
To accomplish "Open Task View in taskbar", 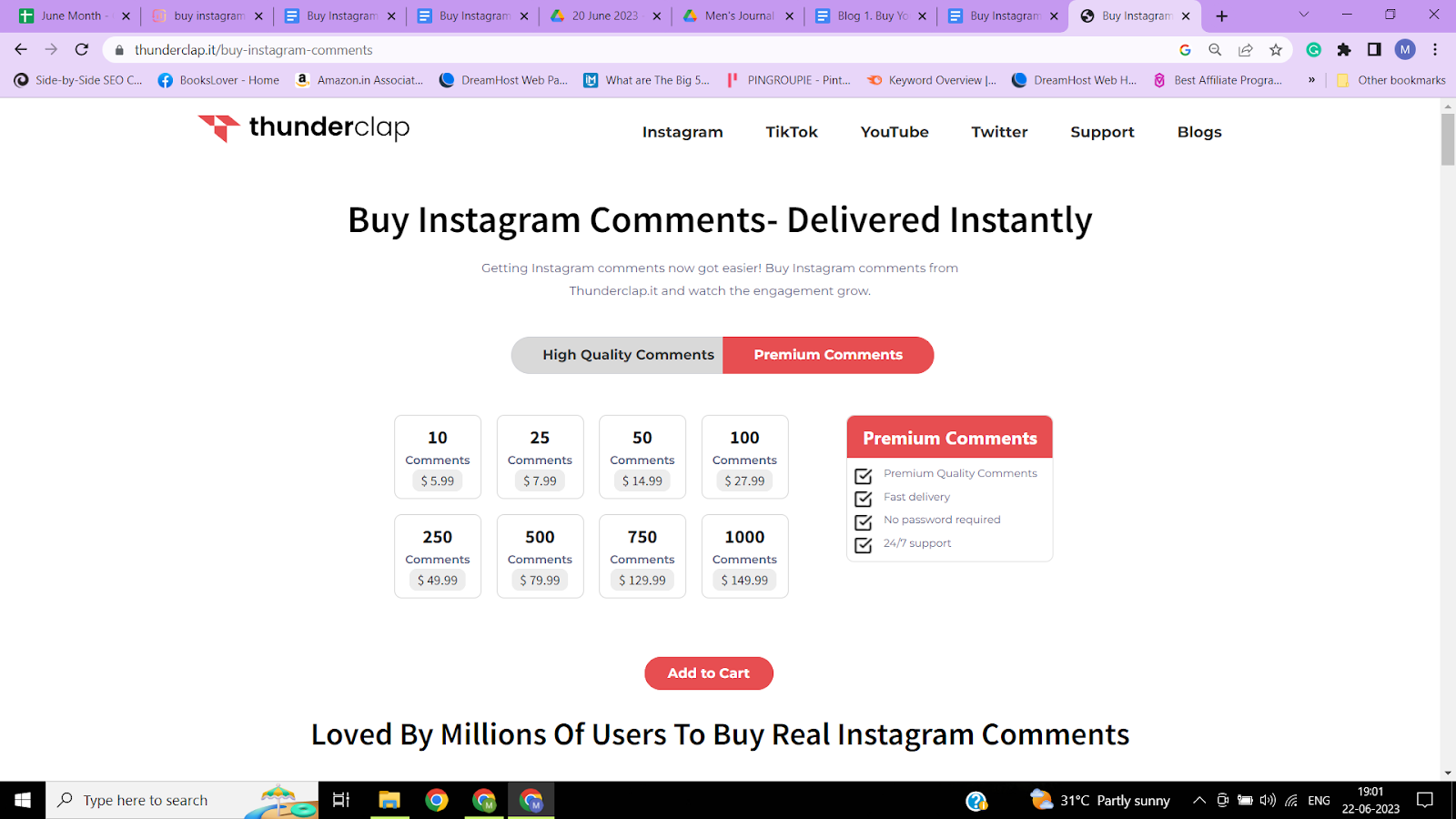I will click(341, 800).
